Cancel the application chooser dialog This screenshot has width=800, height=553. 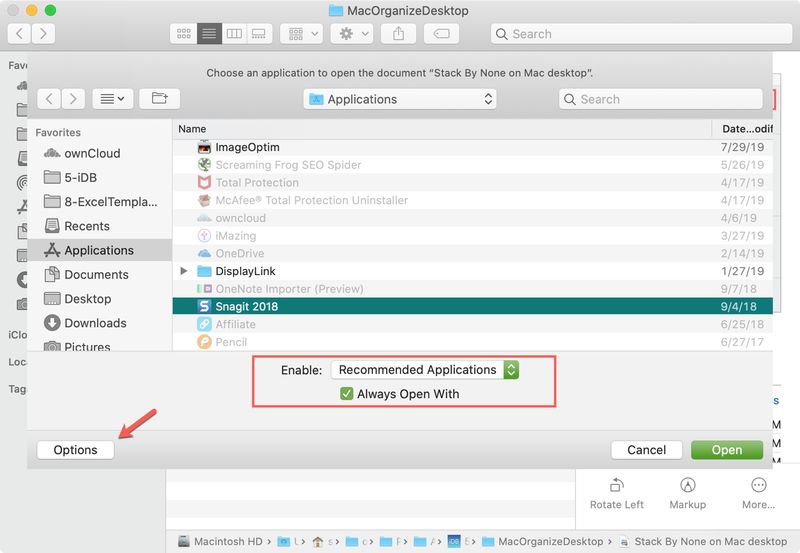point(646,450)
